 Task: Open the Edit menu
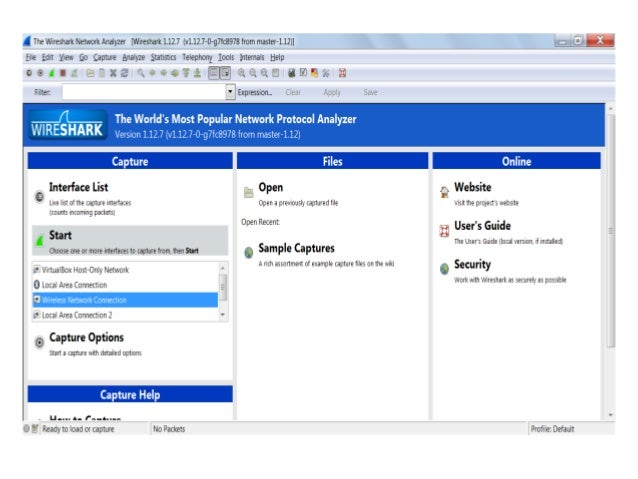pos(48,57)
